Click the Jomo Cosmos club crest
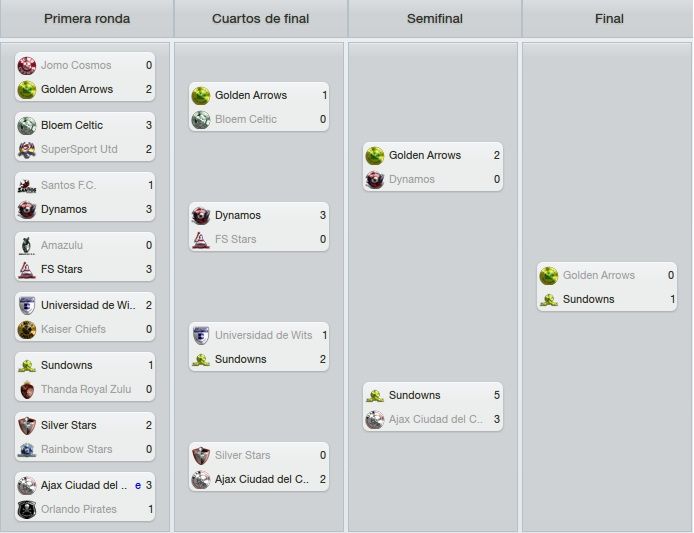 pos(27,66)
